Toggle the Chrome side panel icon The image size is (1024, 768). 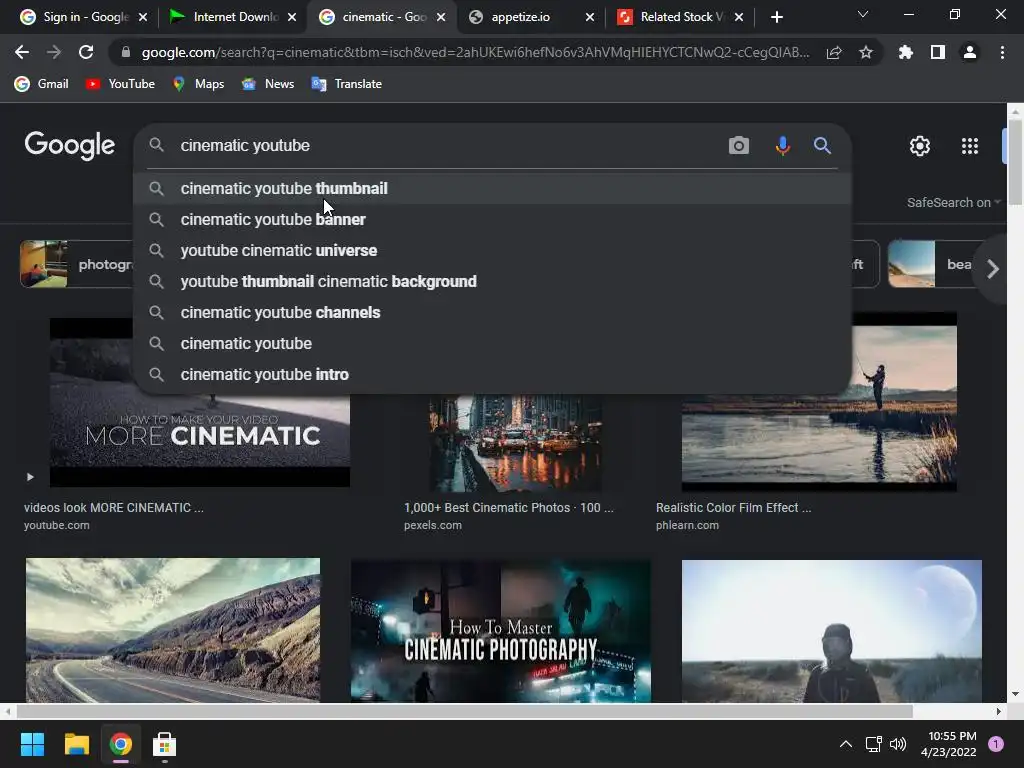[x=938, y=52]
